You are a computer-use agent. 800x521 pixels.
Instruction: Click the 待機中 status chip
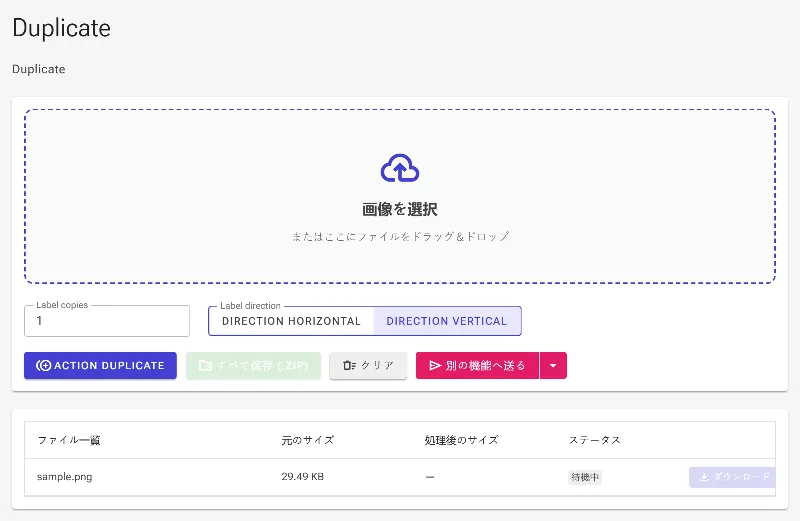point(585,477)
